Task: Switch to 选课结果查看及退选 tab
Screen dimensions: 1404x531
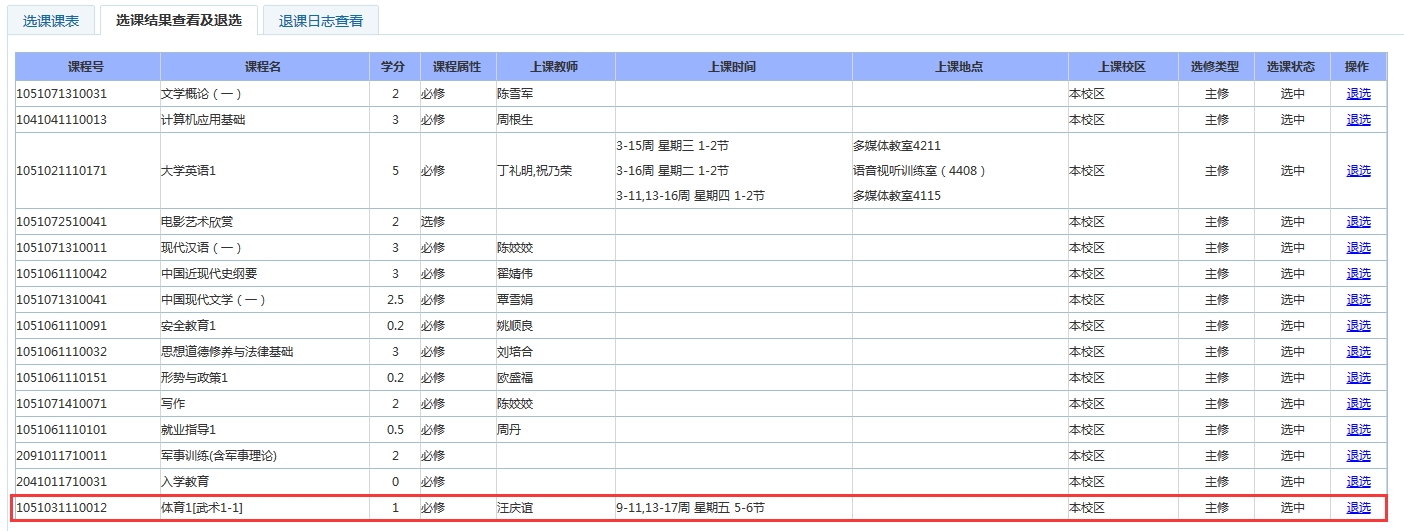Action: [178, 20]
